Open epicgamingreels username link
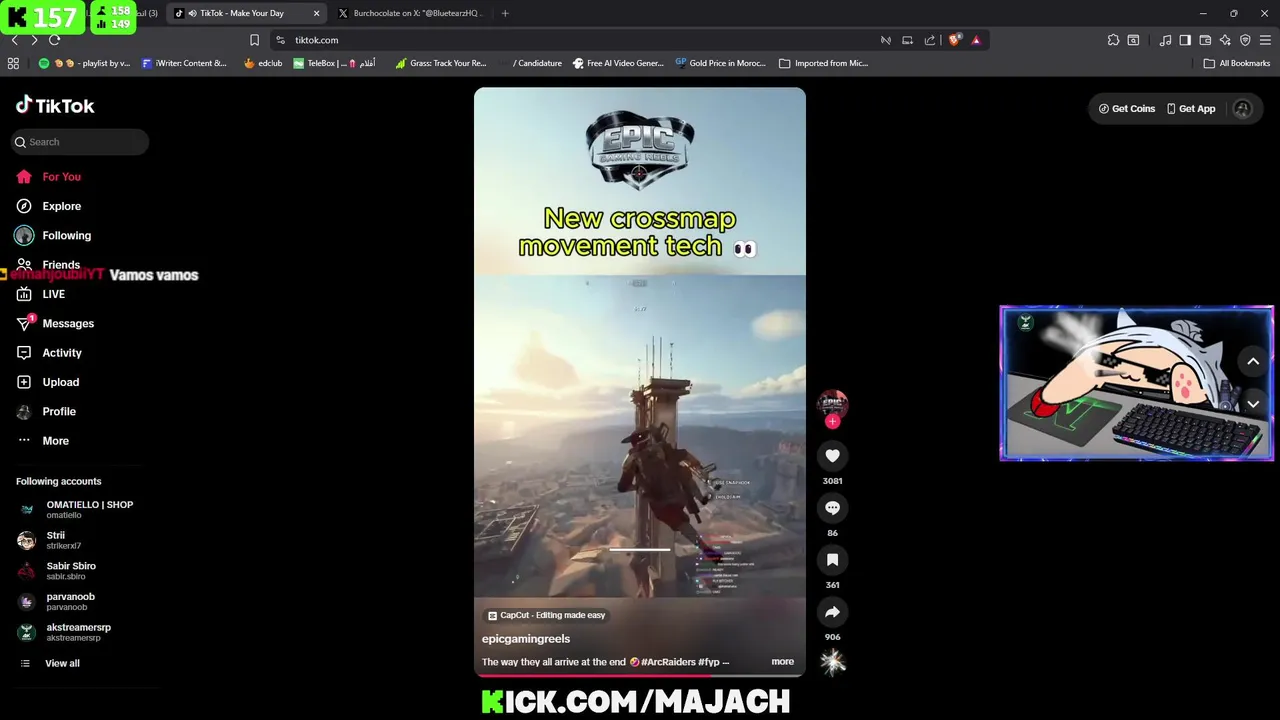1280x720 pixels. (x=526, y=639)
